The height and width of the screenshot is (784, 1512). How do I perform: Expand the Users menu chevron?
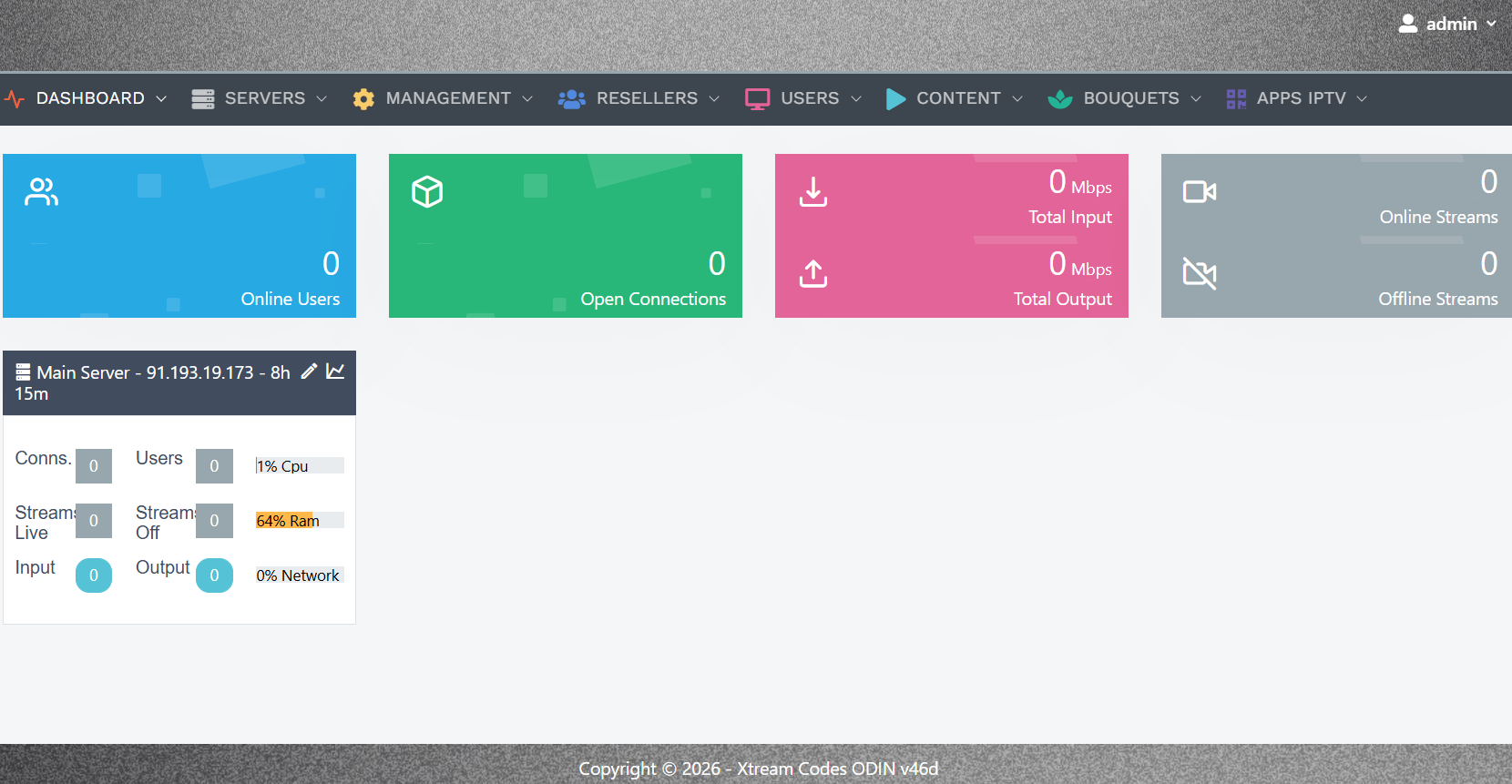pyautogui.click(x=856, y=98)
